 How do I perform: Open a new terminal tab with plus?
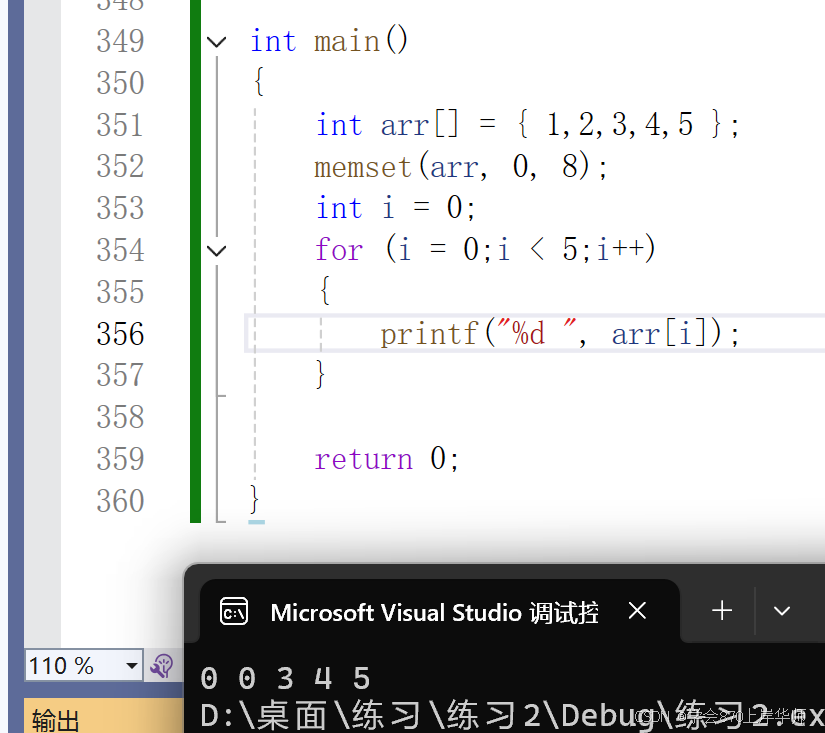[722, 611]
